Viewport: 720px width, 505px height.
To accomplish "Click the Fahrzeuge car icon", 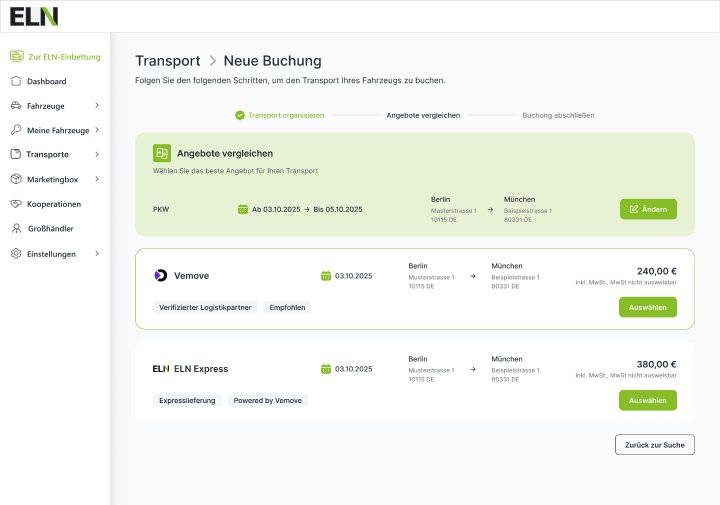I will tap(16, 106).
